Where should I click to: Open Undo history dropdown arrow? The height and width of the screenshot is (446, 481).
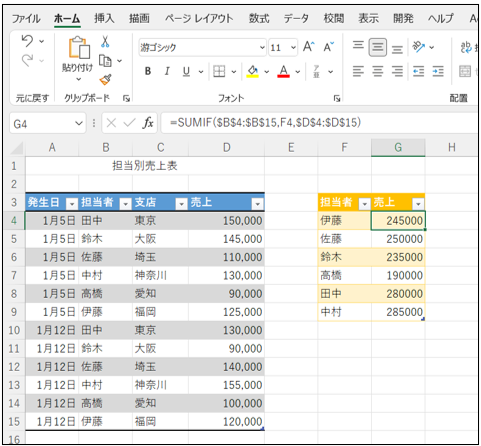(x=42, y=42)
